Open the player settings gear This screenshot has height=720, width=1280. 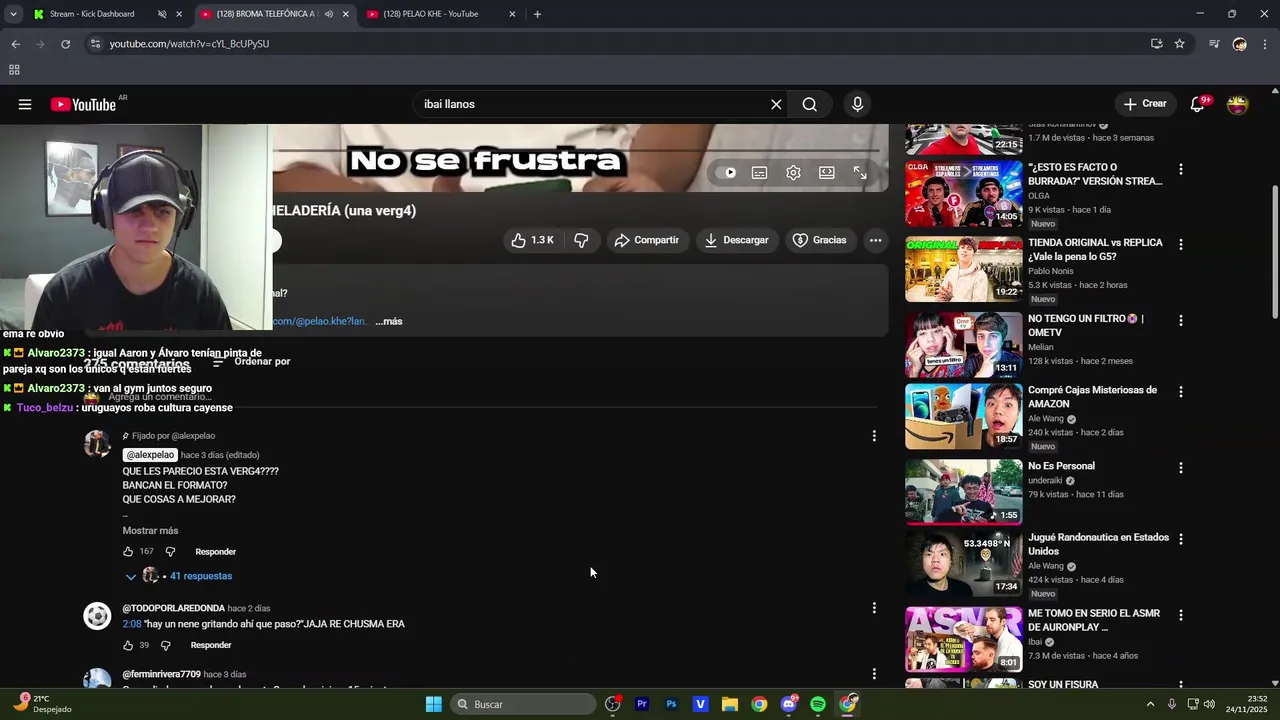pos(793,173)
